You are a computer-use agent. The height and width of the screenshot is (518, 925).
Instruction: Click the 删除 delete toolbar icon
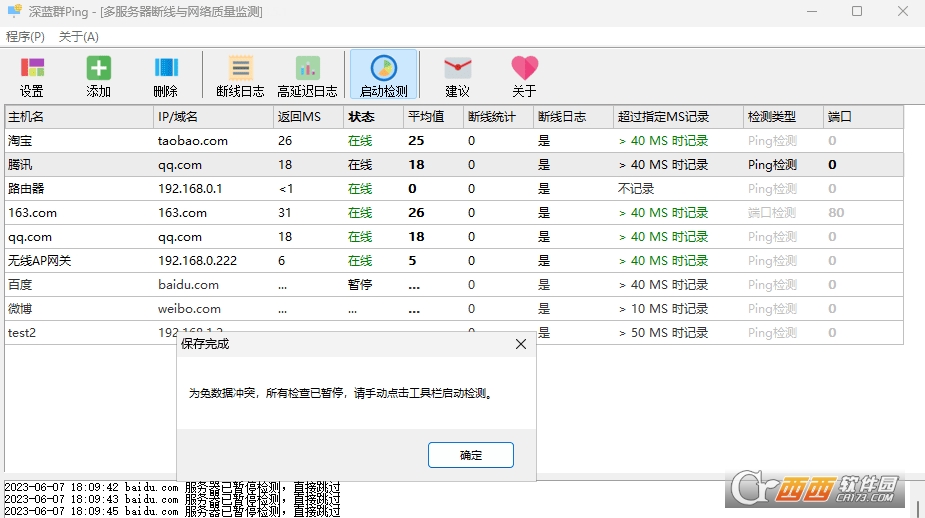[166, 76]
